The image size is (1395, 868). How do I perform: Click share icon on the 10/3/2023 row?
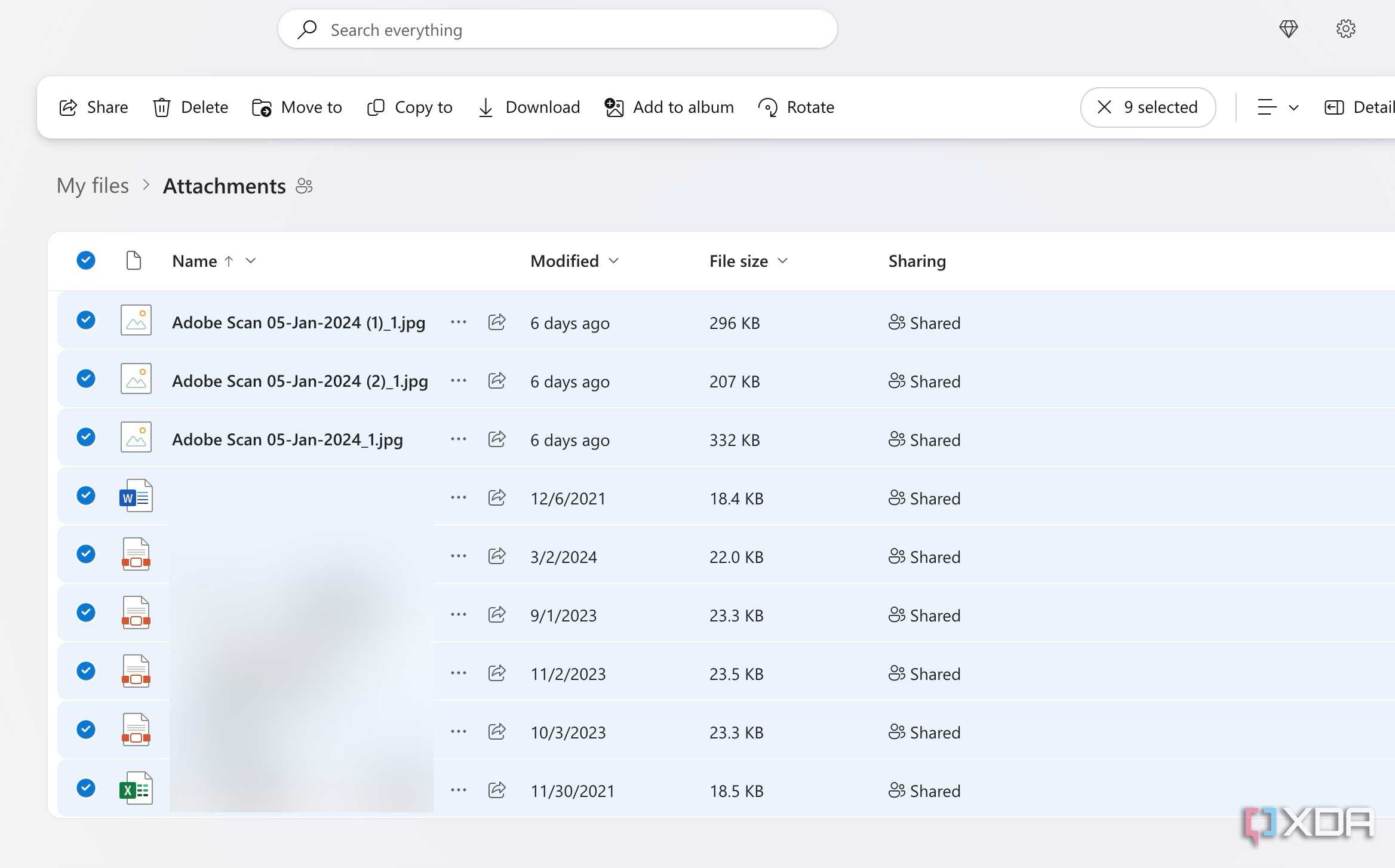pos(497,732)
